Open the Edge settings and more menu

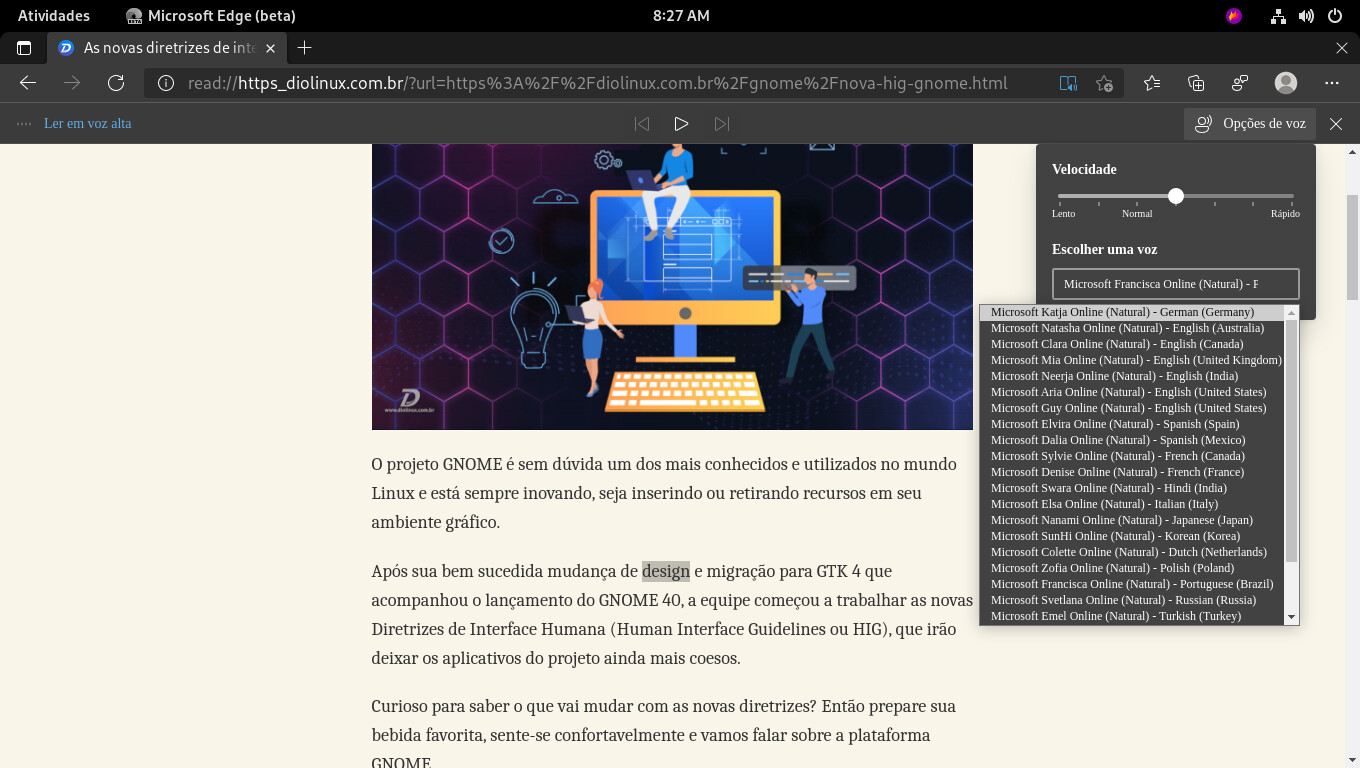coord(1331,83)
